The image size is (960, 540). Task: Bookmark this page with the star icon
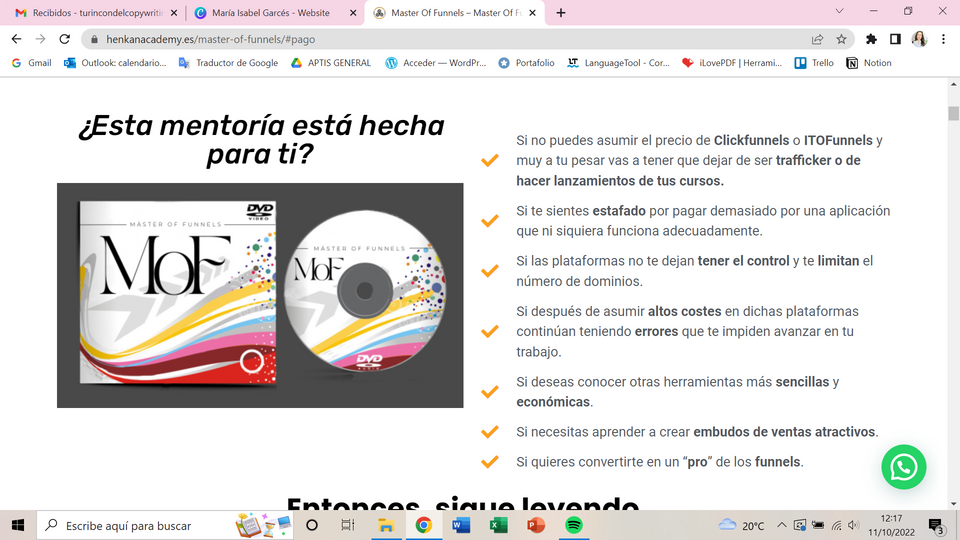click(x=841, y=39)
